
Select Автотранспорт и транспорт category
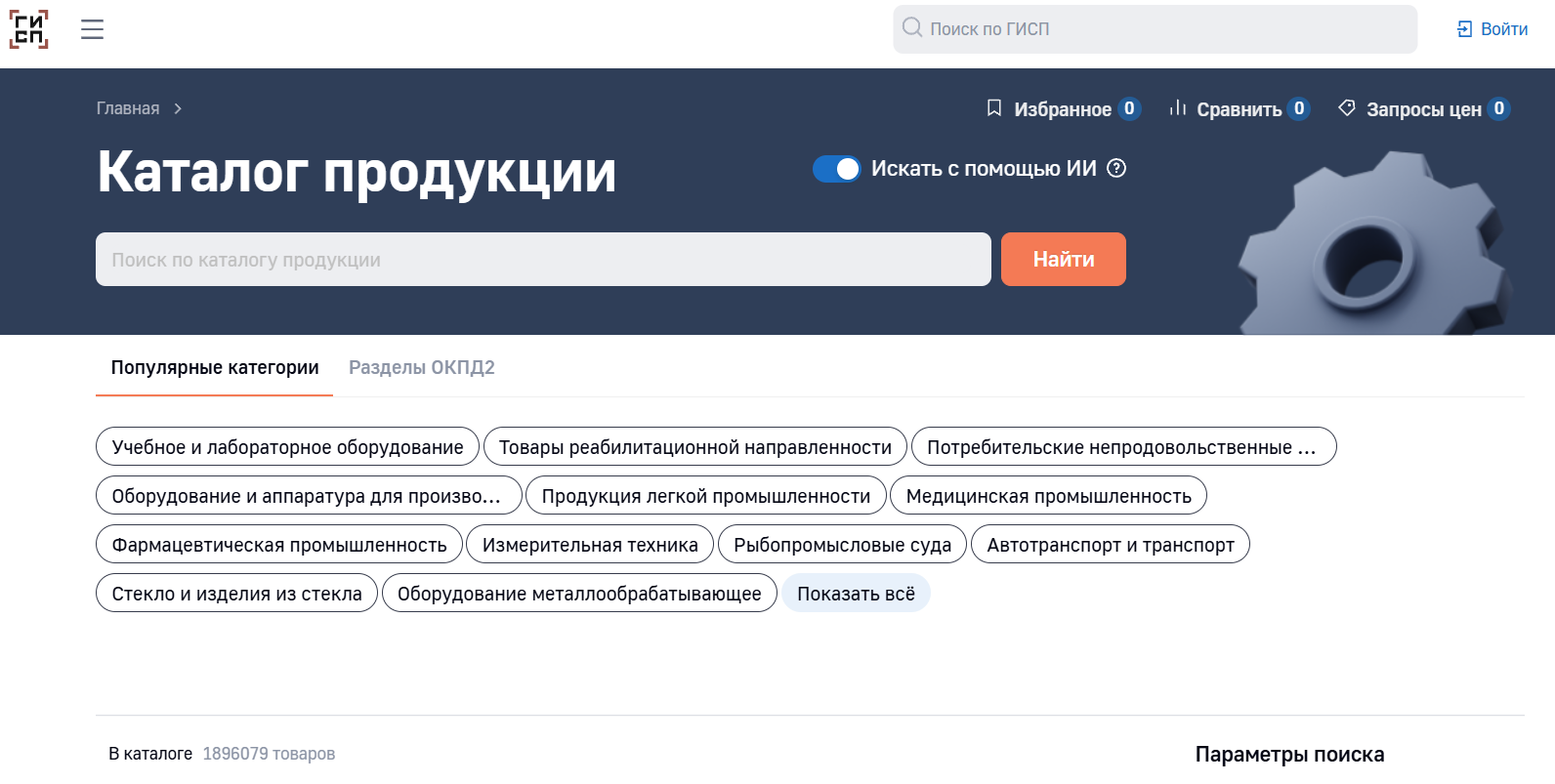click(x=1111, y=544)
